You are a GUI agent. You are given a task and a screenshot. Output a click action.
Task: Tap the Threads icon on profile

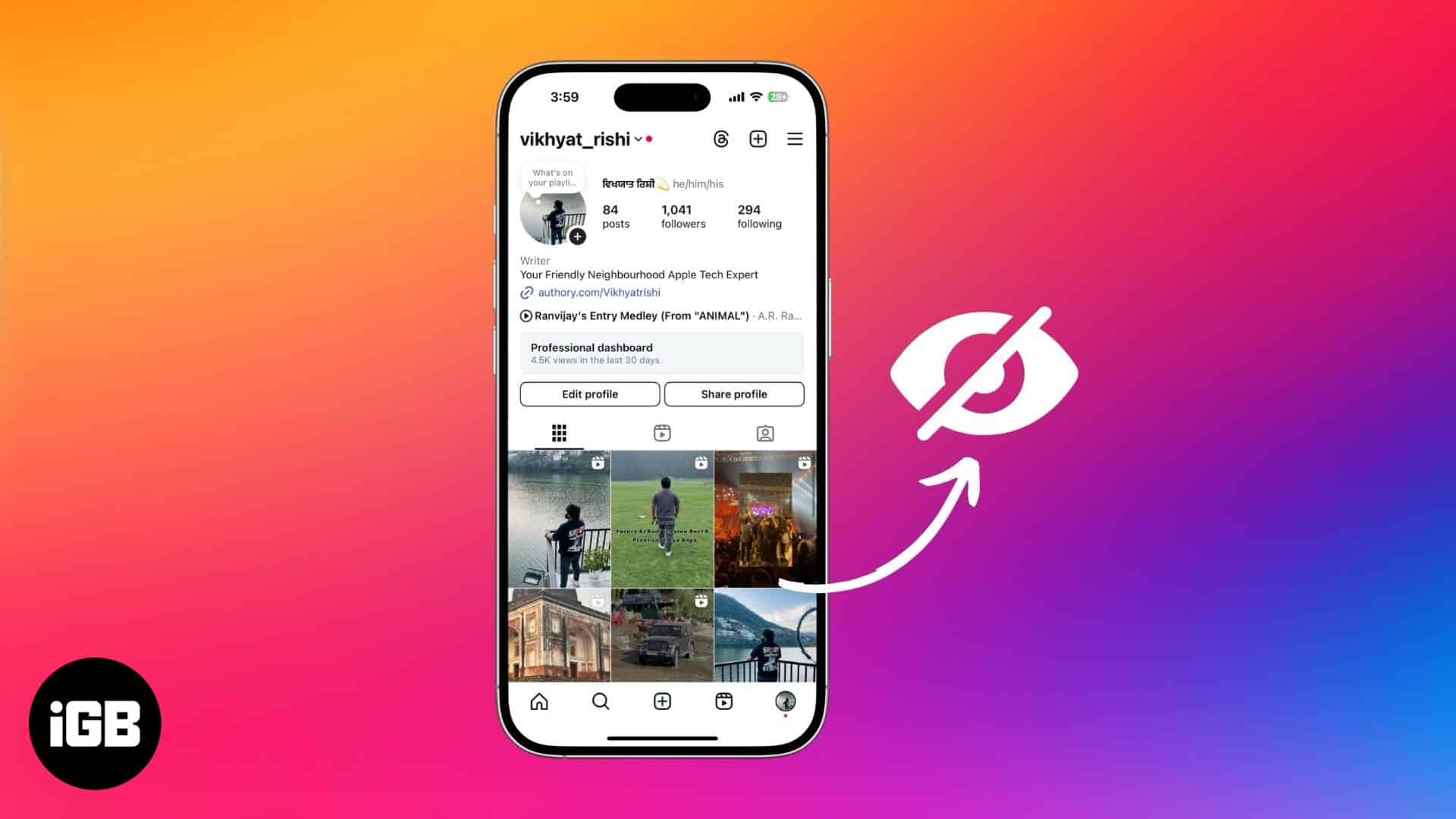(x=721, y=139)
